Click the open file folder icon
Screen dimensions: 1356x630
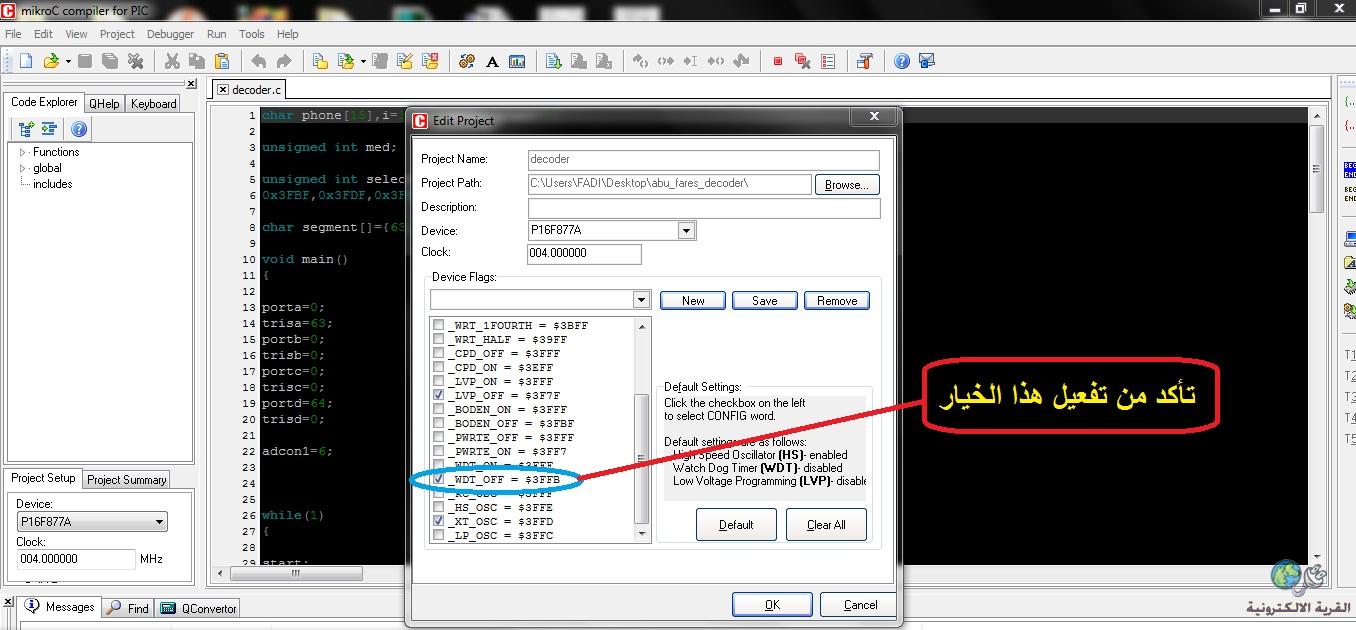(x=51, y=61)
